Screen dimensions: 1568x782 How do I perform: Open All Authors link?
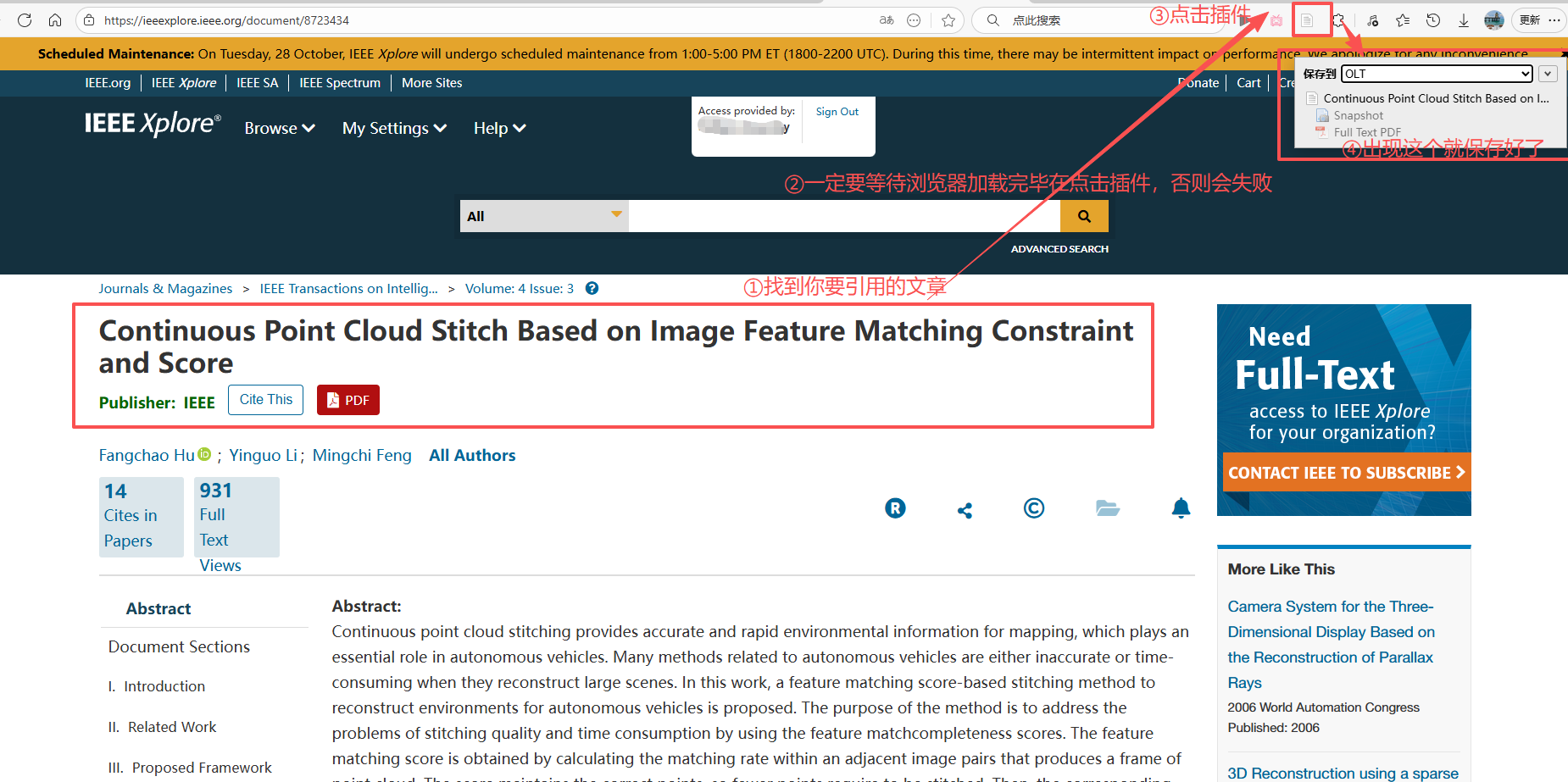pos(472,455)
